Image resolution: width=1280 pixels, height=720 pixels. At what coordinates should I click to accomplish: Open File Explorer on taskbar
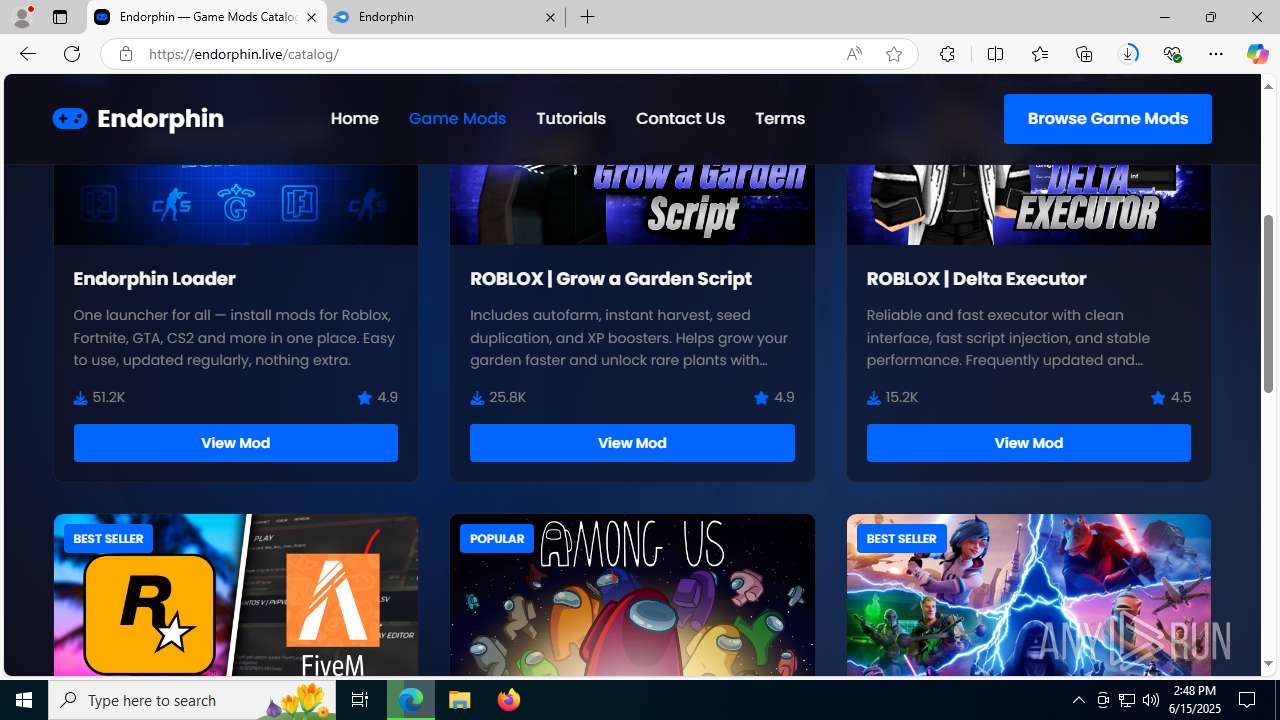pos(459,700)
